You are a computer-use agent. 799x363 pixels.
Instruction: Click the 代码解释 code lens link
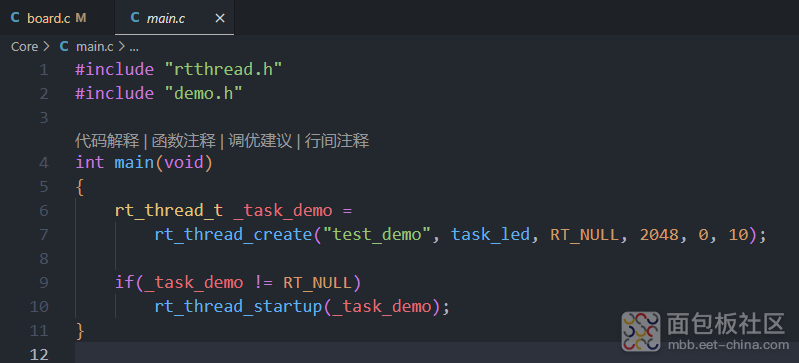coord(107,141)
